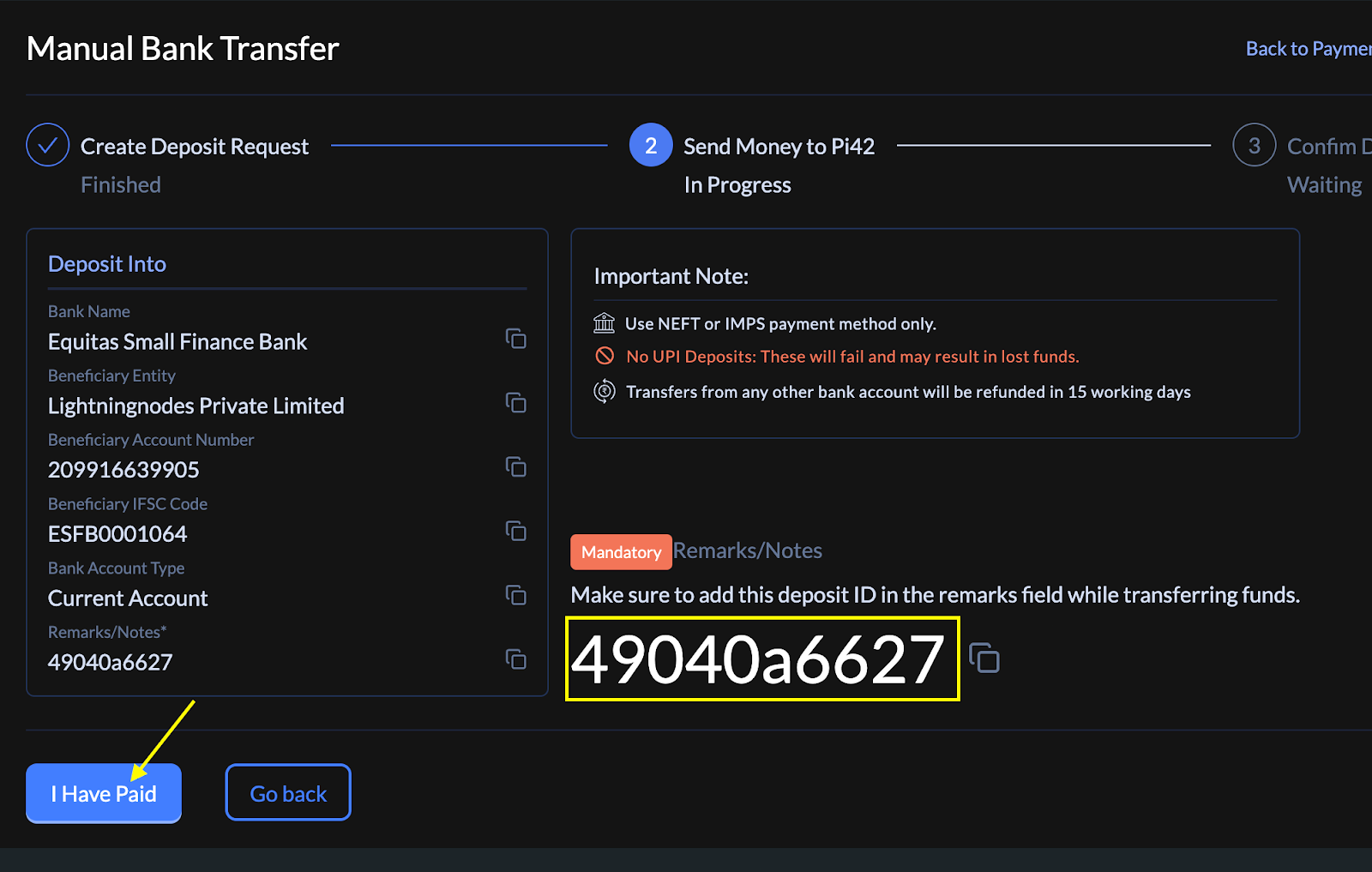Click the Create Deposit Request step label

tap(195, 147)
